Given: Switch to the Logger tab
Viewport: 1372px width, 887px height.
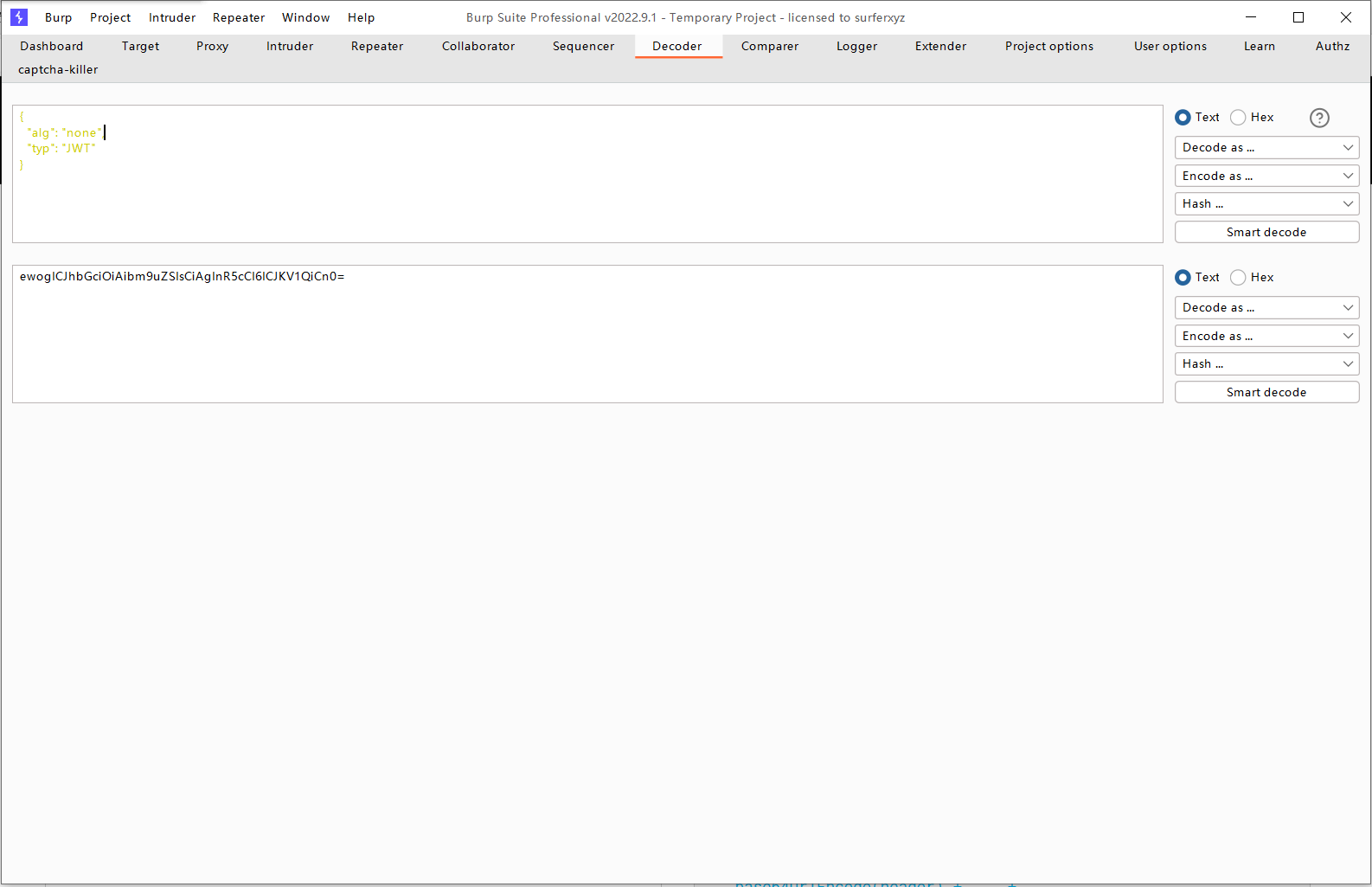Looking at the screenshot, I should [857, 47].
